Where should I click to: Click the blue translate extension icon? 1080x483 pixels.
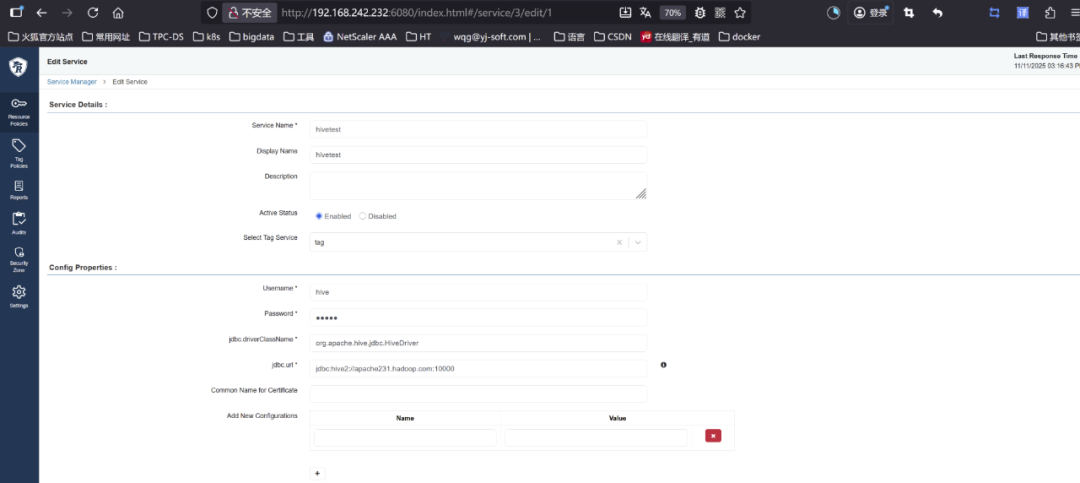click(x=1022, y=12)
